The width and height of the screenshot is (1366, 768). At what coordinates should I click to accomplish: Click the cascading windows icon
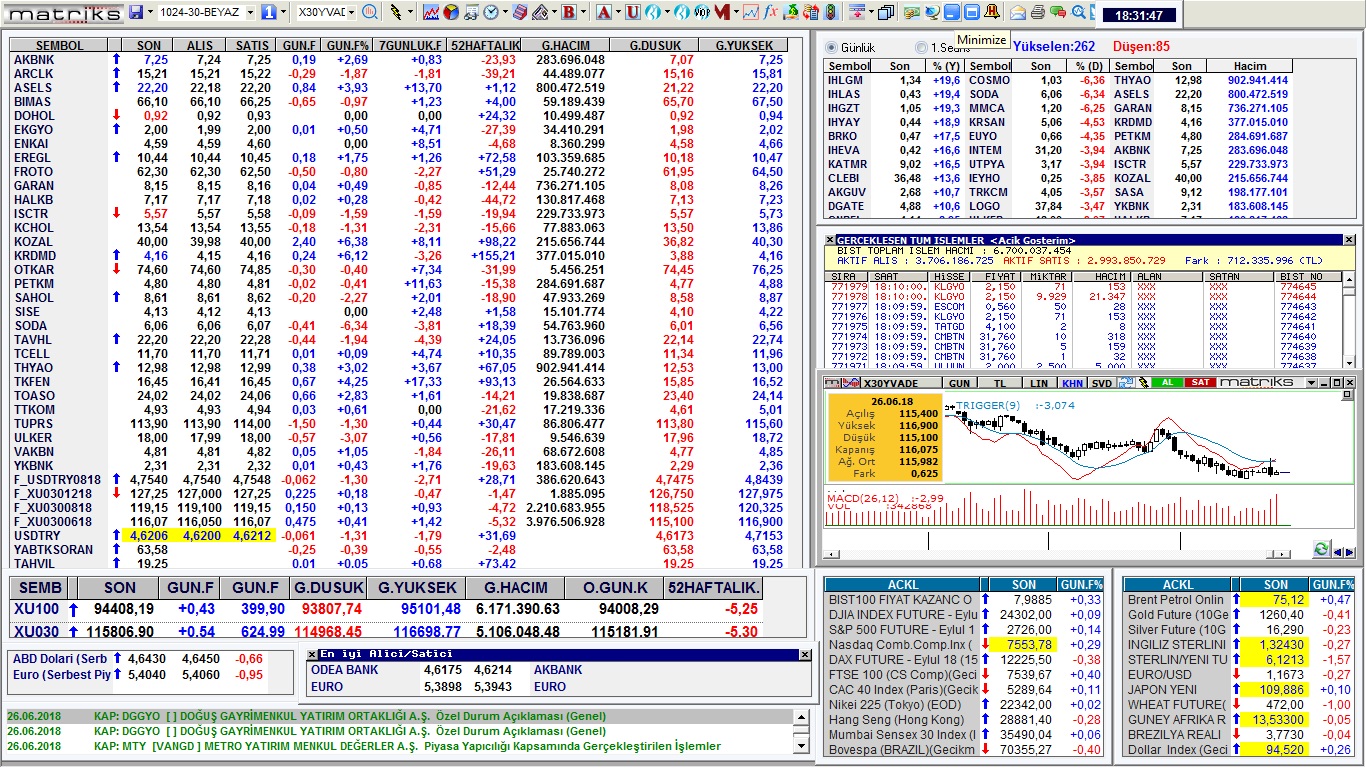coord(885,12)
